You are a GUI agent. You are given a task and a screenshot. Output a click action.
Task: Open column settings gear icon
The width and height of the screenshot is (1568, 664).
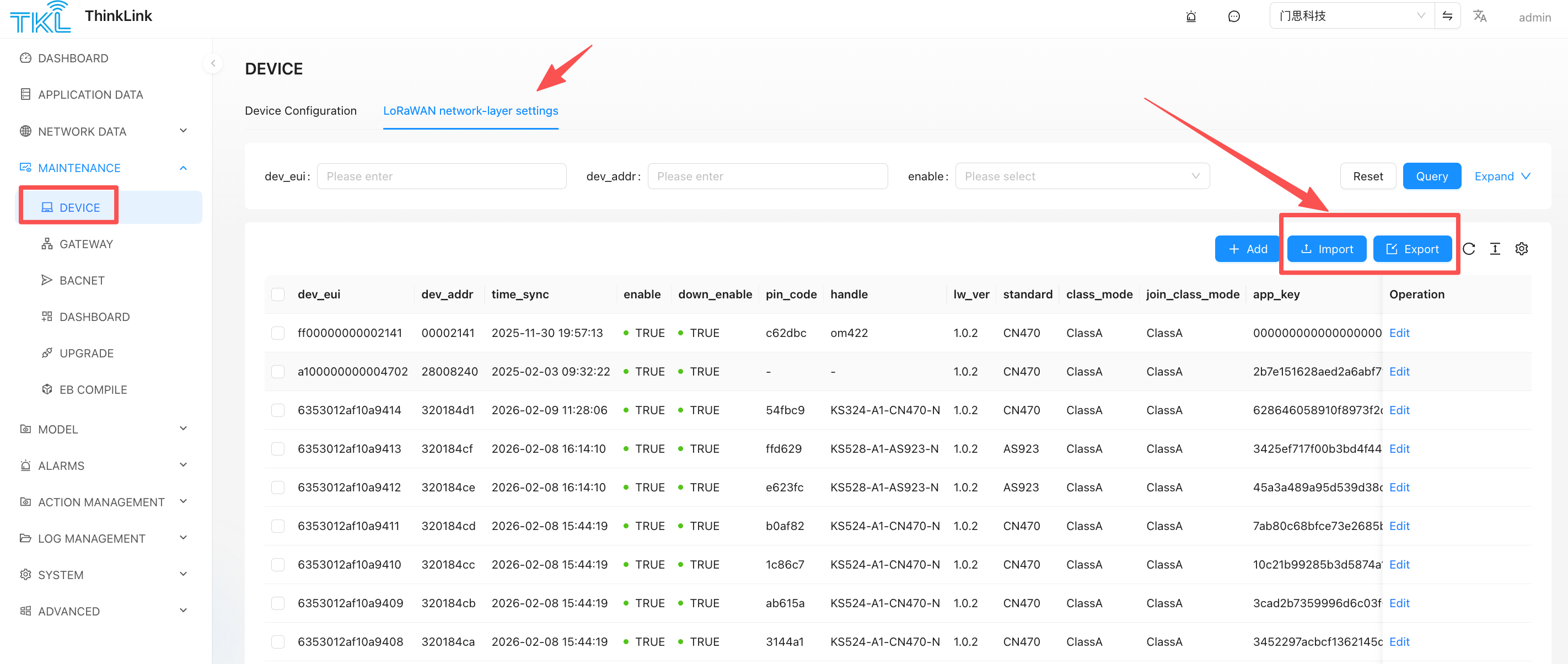(x=1521, y=249)
